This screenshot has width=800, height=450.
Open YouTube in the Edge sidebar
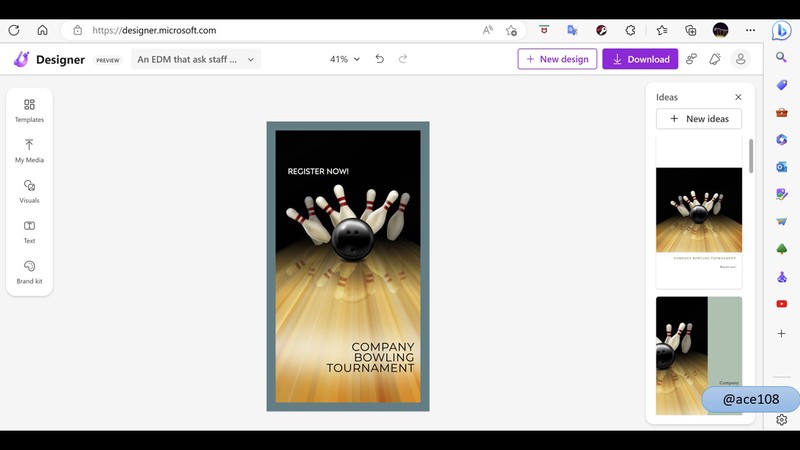781,304
